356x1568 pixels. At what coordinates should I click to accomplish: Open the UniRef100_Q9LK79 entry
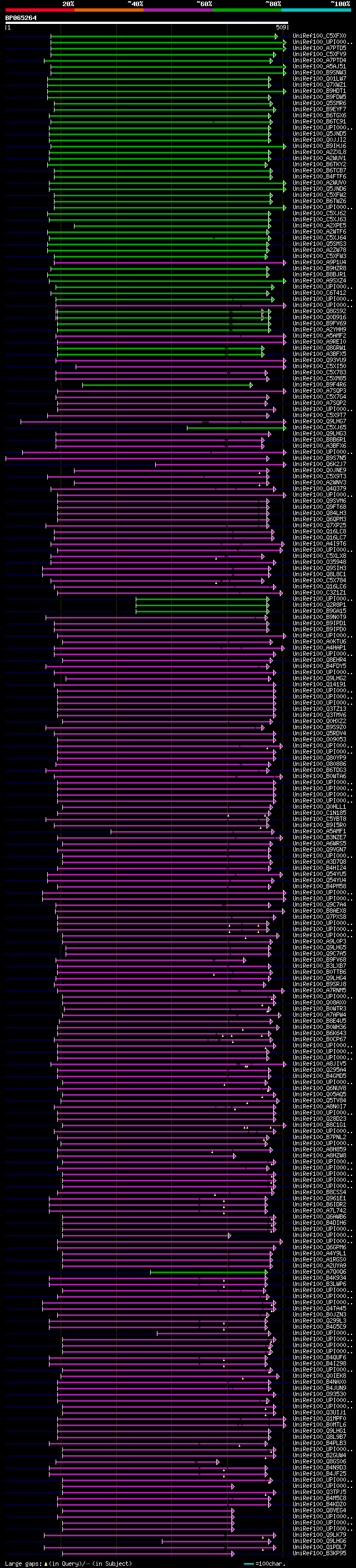[319, 1535]
